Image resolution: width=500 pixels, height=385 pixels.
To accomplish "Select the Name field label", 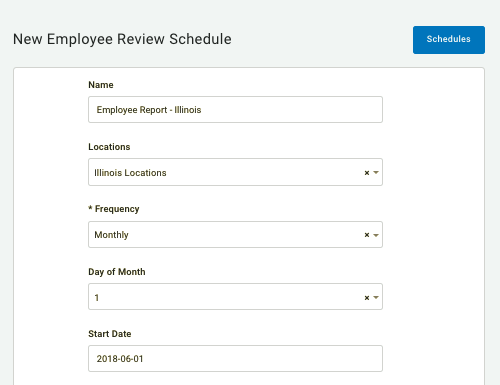I will (x=101, y=85).
